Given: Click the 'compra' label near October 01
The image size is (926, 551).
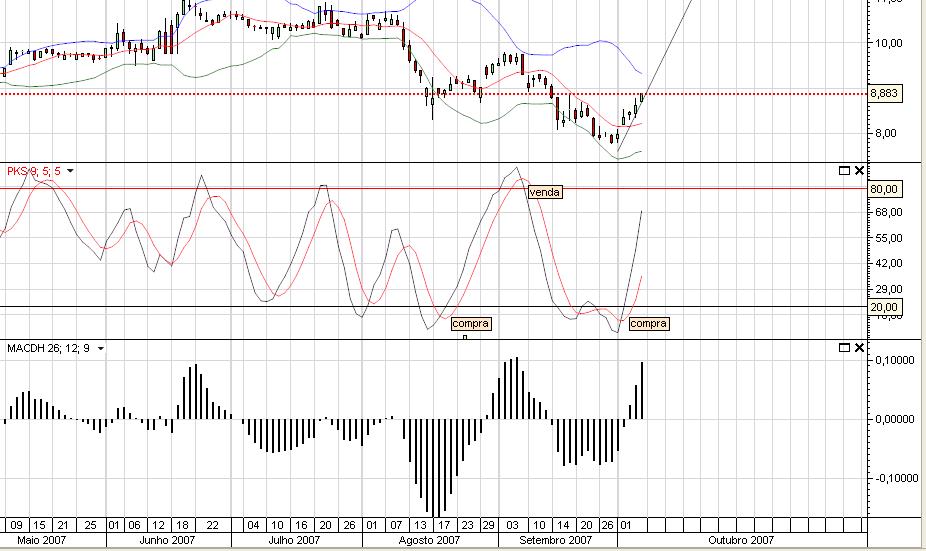Looking at the screenshot, I should 648,324.
